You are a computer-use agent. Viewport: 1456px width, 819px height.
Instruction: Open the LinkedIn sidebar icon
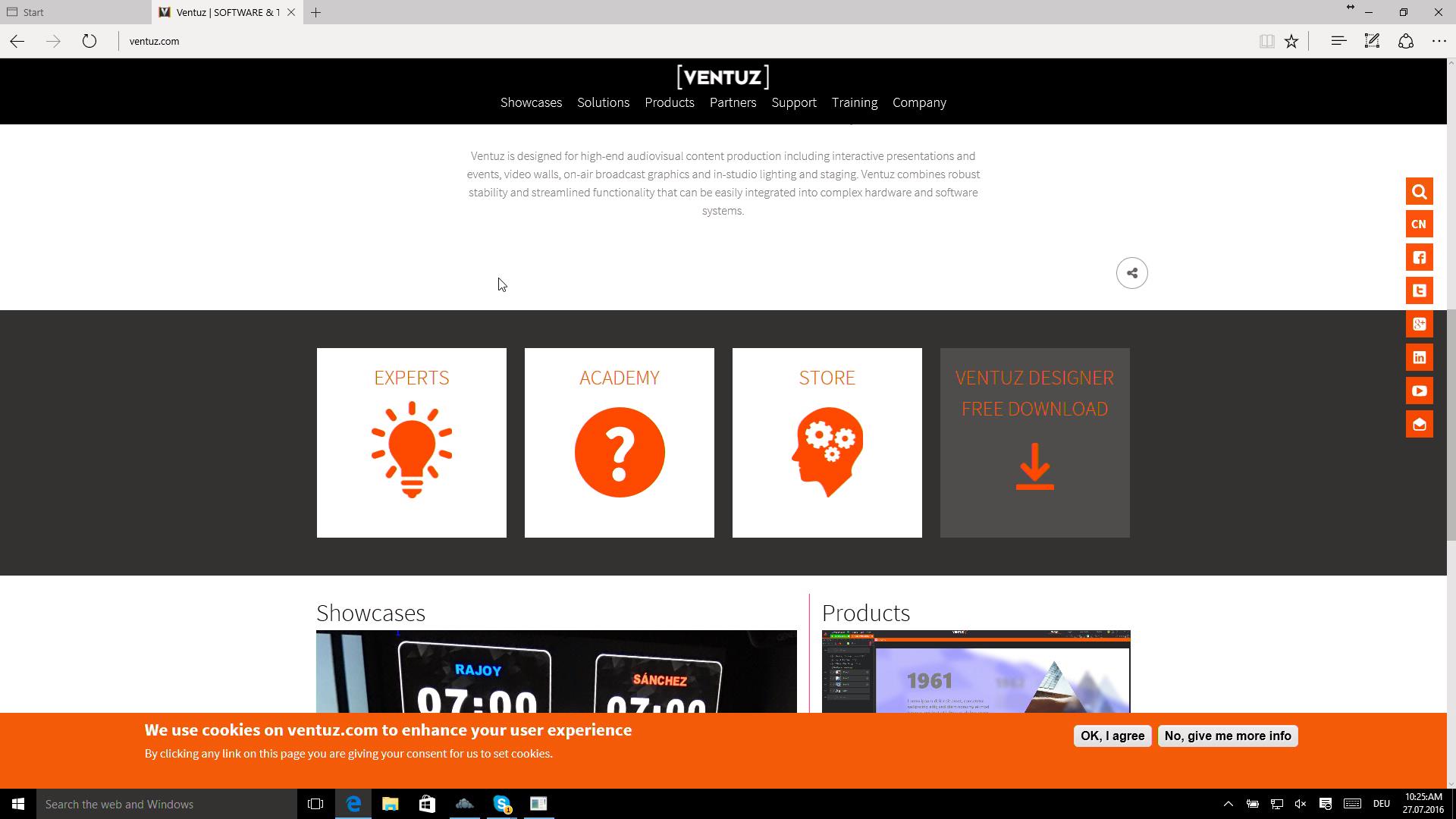[x=1419, y=358]
